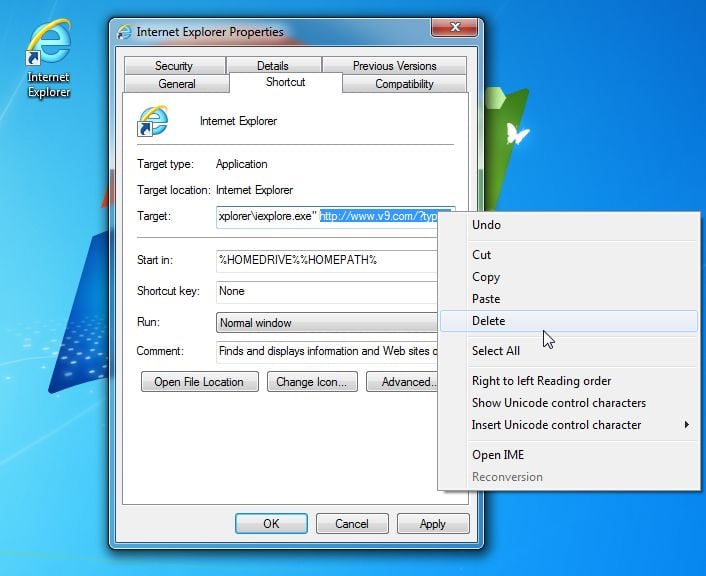The height and width of the screenshot is (576, 706).
Task: Choose Undo from the context menu
Action: [x=569, y=225]
